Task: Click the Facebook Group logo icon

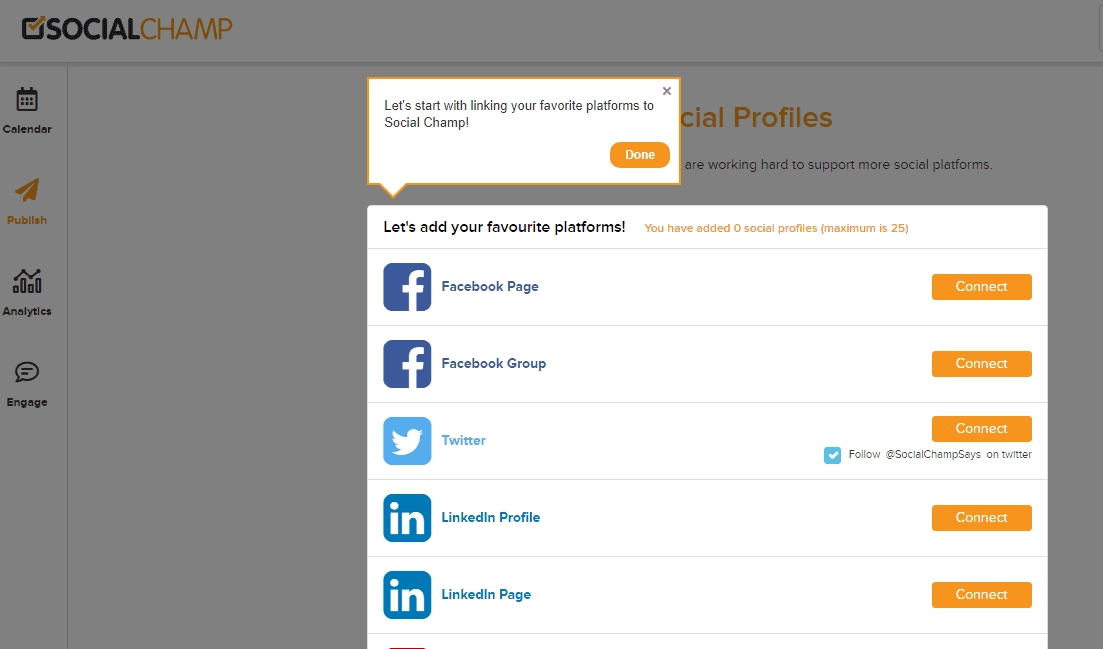Action: coord(407,364)
